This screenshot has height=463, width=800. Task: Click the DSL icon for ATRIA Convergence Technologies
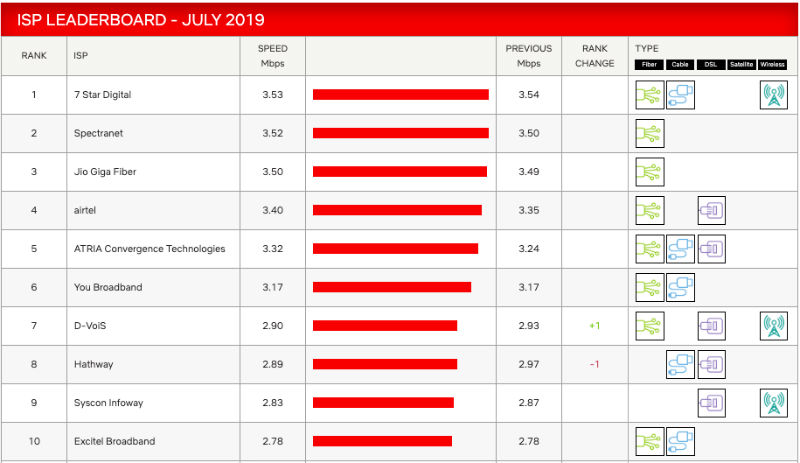tap(711, 249)
